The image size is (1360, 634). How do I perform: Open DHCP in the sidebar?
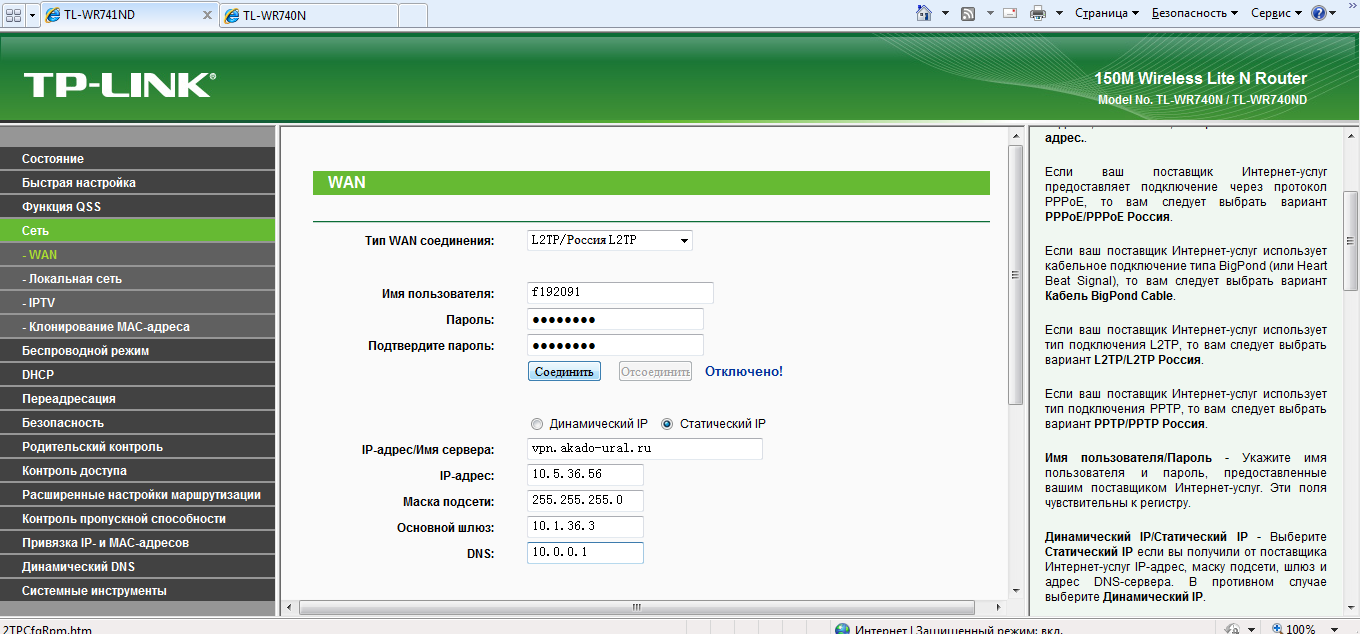tap(138, 375)
